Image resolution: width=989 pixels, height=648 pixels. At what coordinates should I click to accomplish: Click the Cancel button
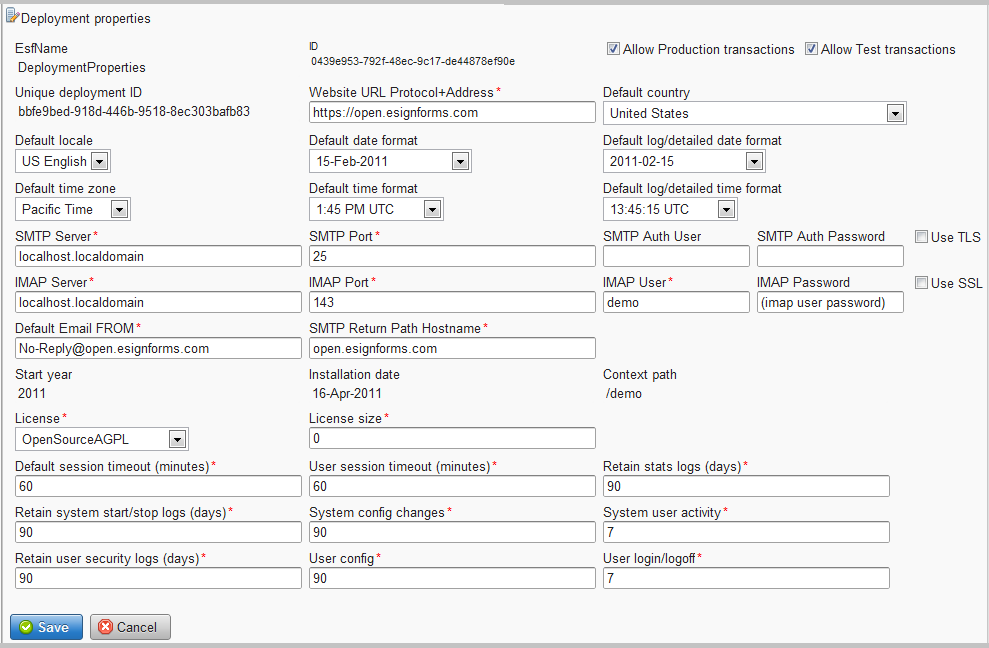pos(130,627)
